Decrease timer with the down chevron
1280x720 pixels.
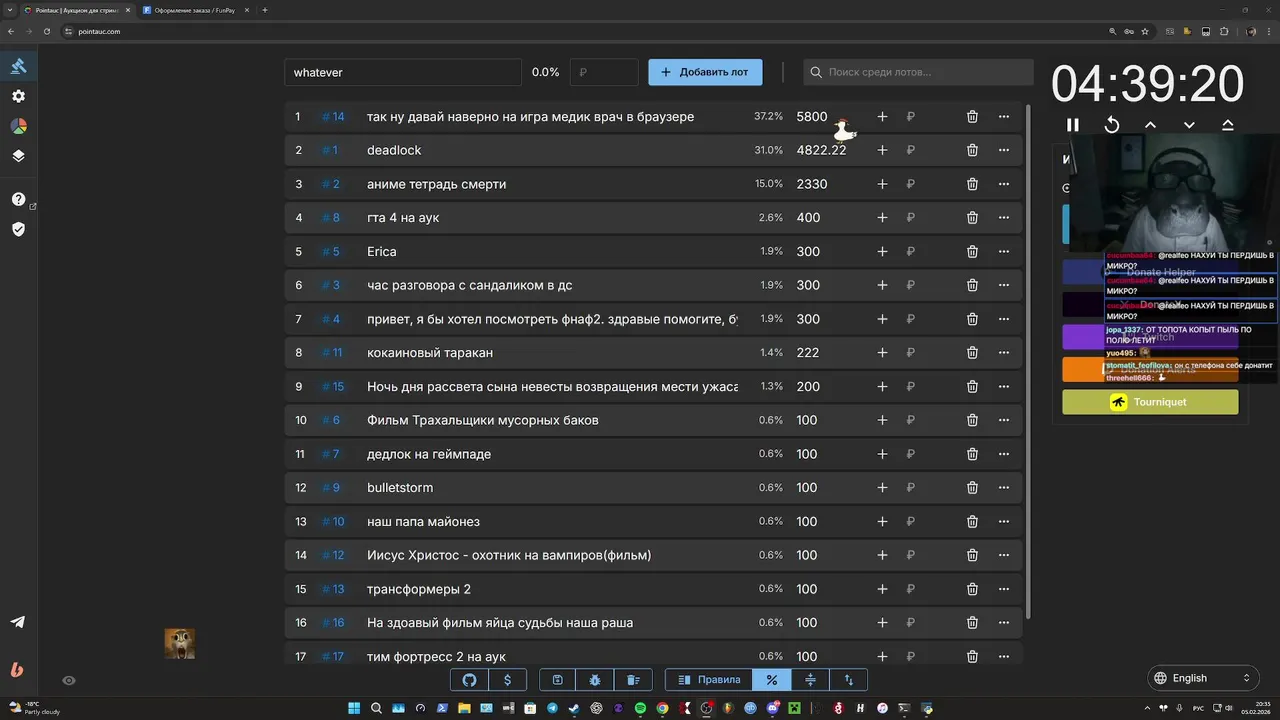click(x=1189, y=125)
